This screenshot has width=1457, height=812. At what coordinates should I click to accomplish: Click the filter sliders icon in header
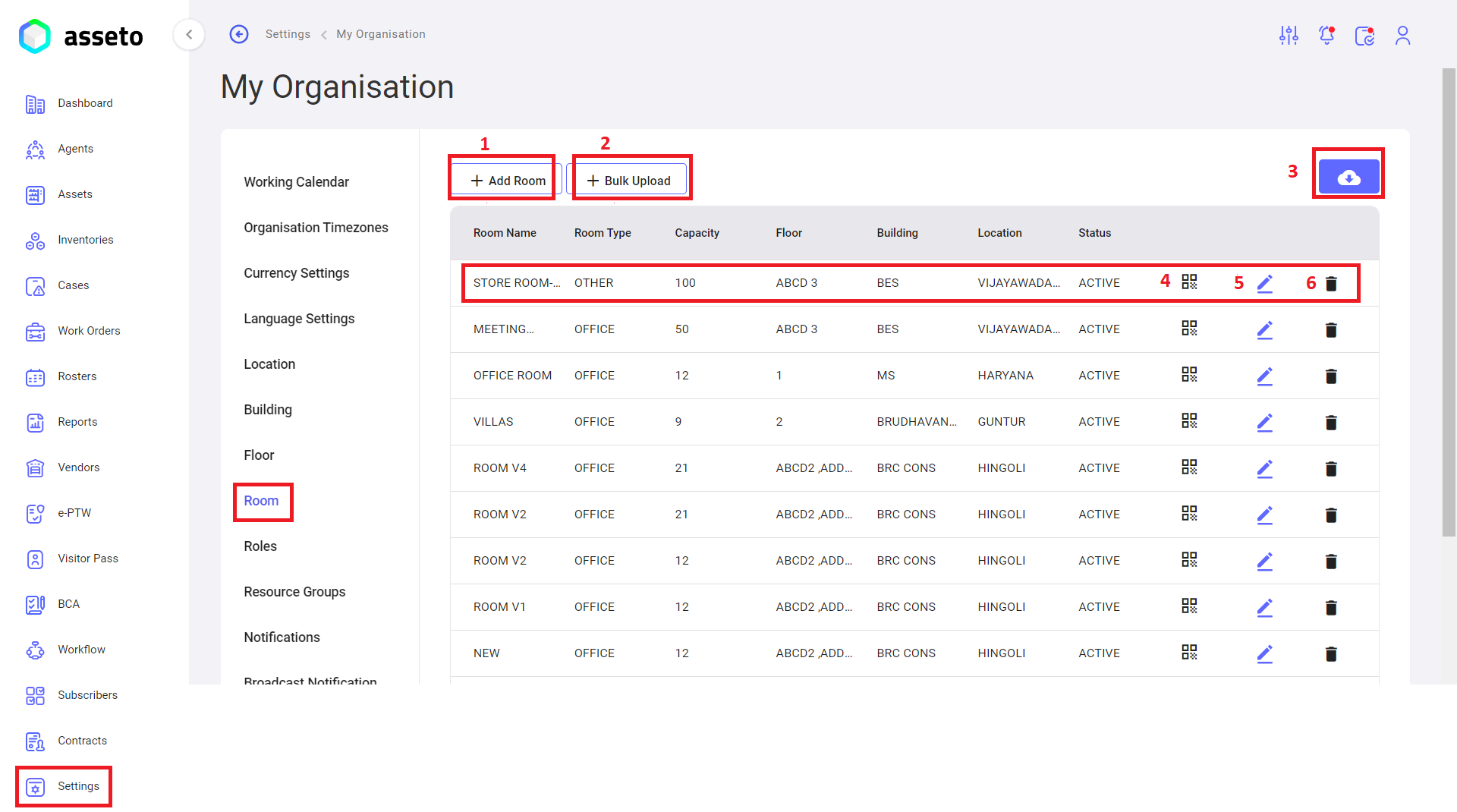coord(1289,35)
